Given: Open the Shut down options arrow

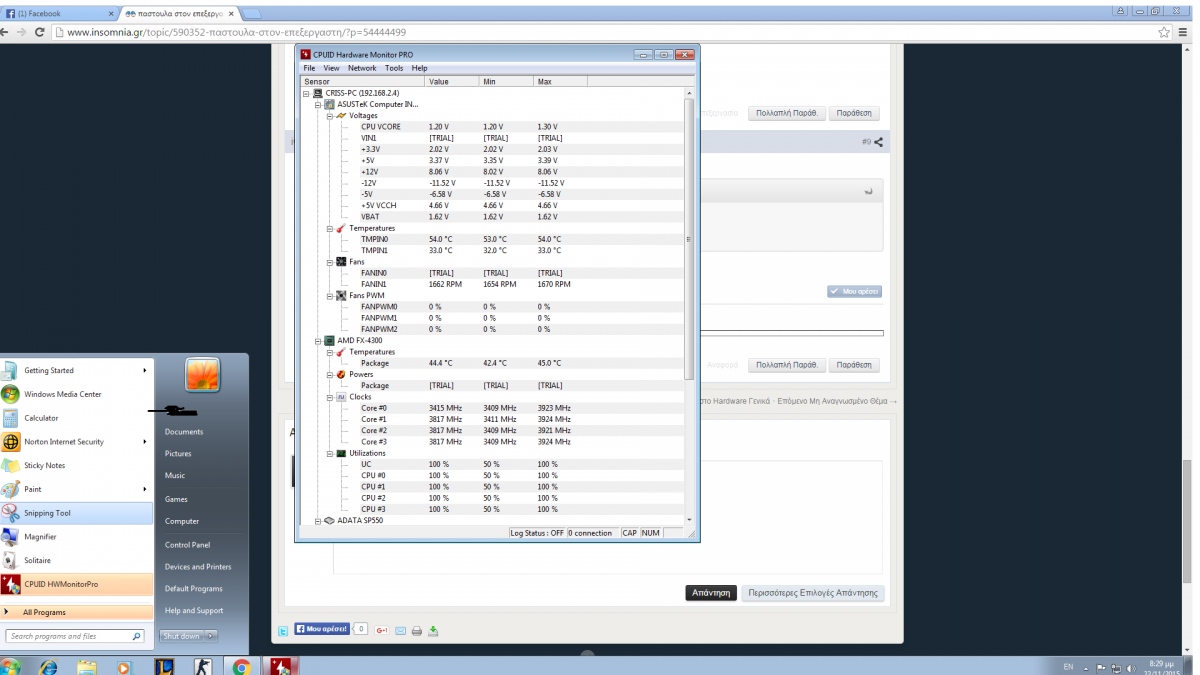Looking at the screenshot, I should pos(211,636).
